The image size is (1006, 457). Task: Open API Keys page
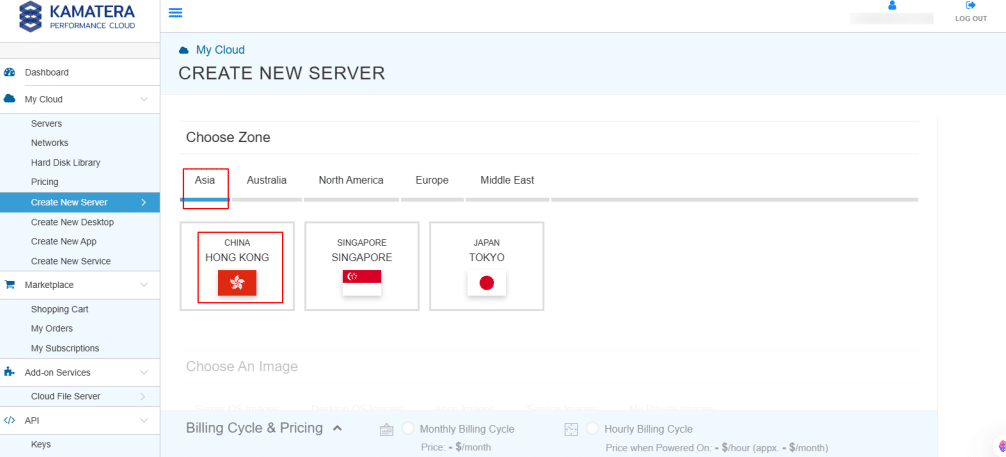[x=40, y=444]
